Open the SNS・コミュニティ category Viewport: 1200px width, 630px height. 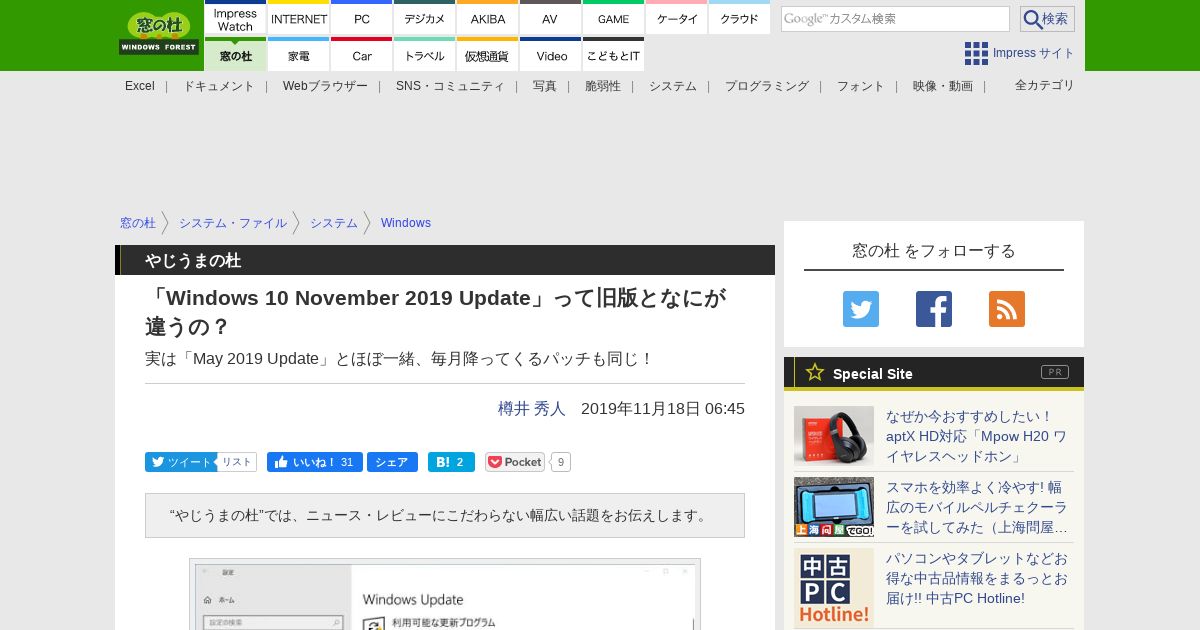(450, 86)
